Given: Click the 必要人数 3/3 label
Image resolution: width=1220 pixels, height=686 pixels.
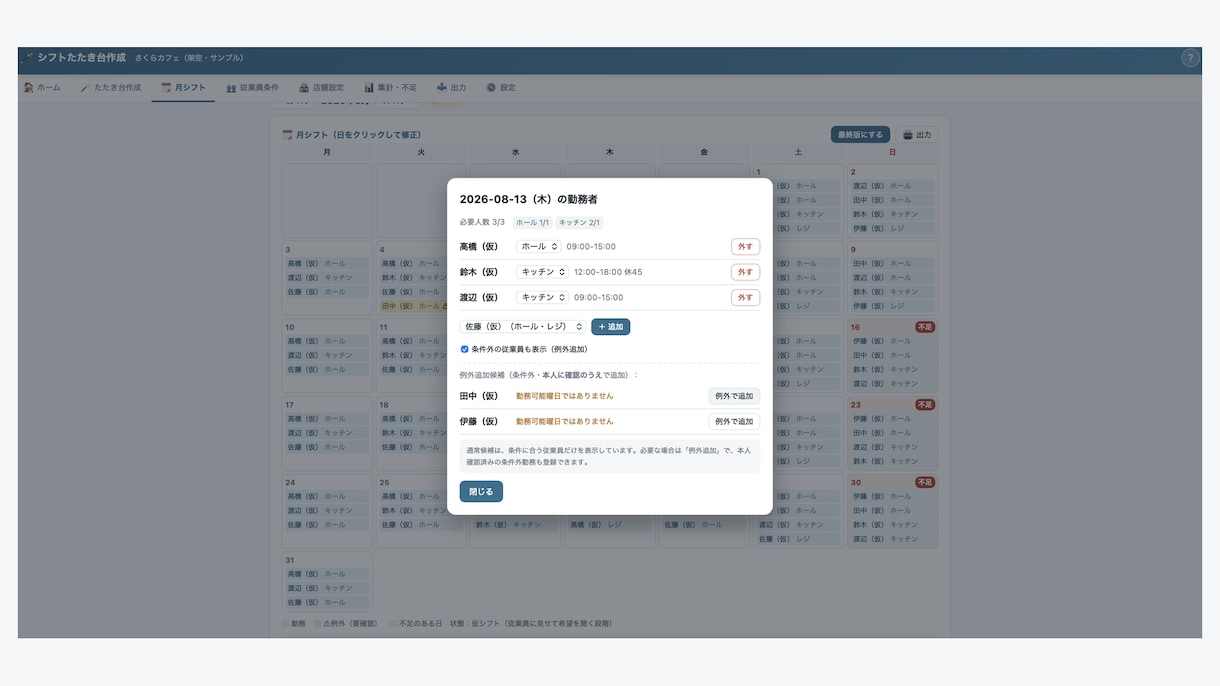Looking at the screenshot, I should (x=482, y=223).
